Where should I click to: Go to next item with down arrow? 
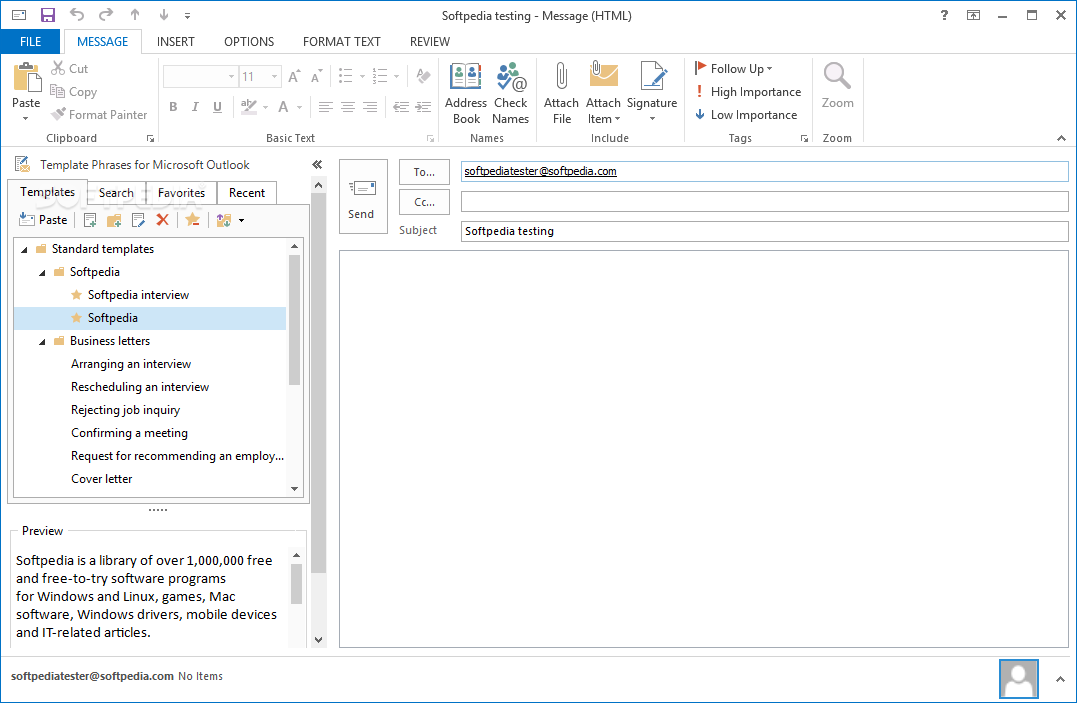point(163,15)
